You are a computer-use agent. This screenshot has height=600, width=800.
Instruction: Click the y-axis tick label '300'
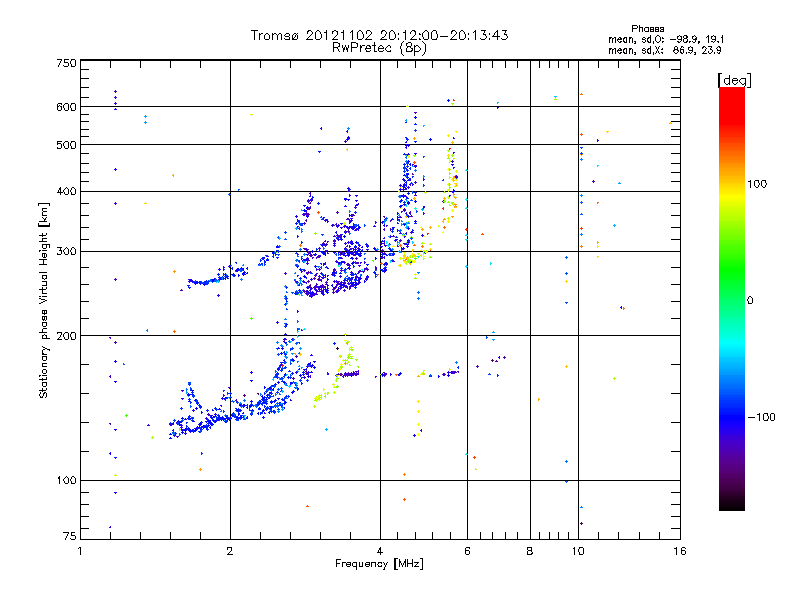(x=67, y=251)
